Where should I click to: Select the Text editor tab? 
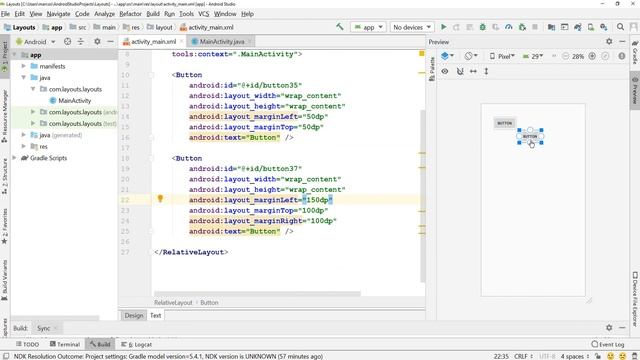[156, 315]
